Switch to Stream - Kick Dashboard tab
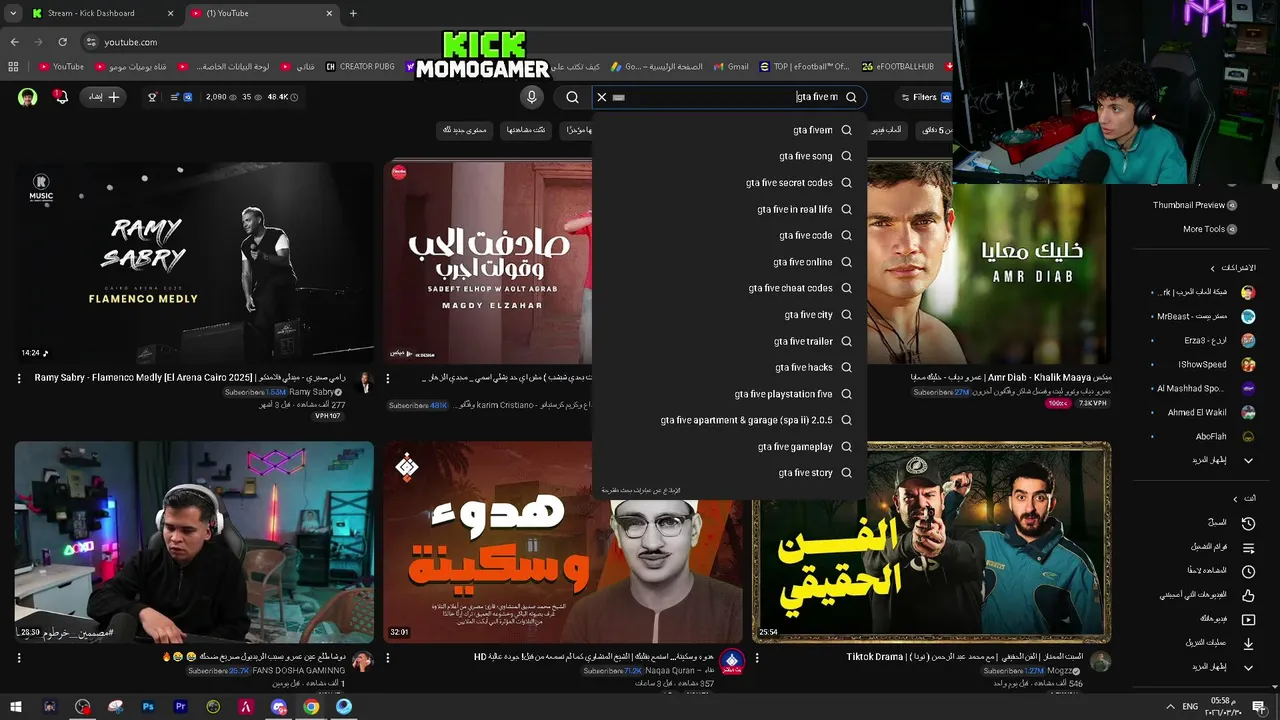 pyautogui.click(x=100, y=13)
